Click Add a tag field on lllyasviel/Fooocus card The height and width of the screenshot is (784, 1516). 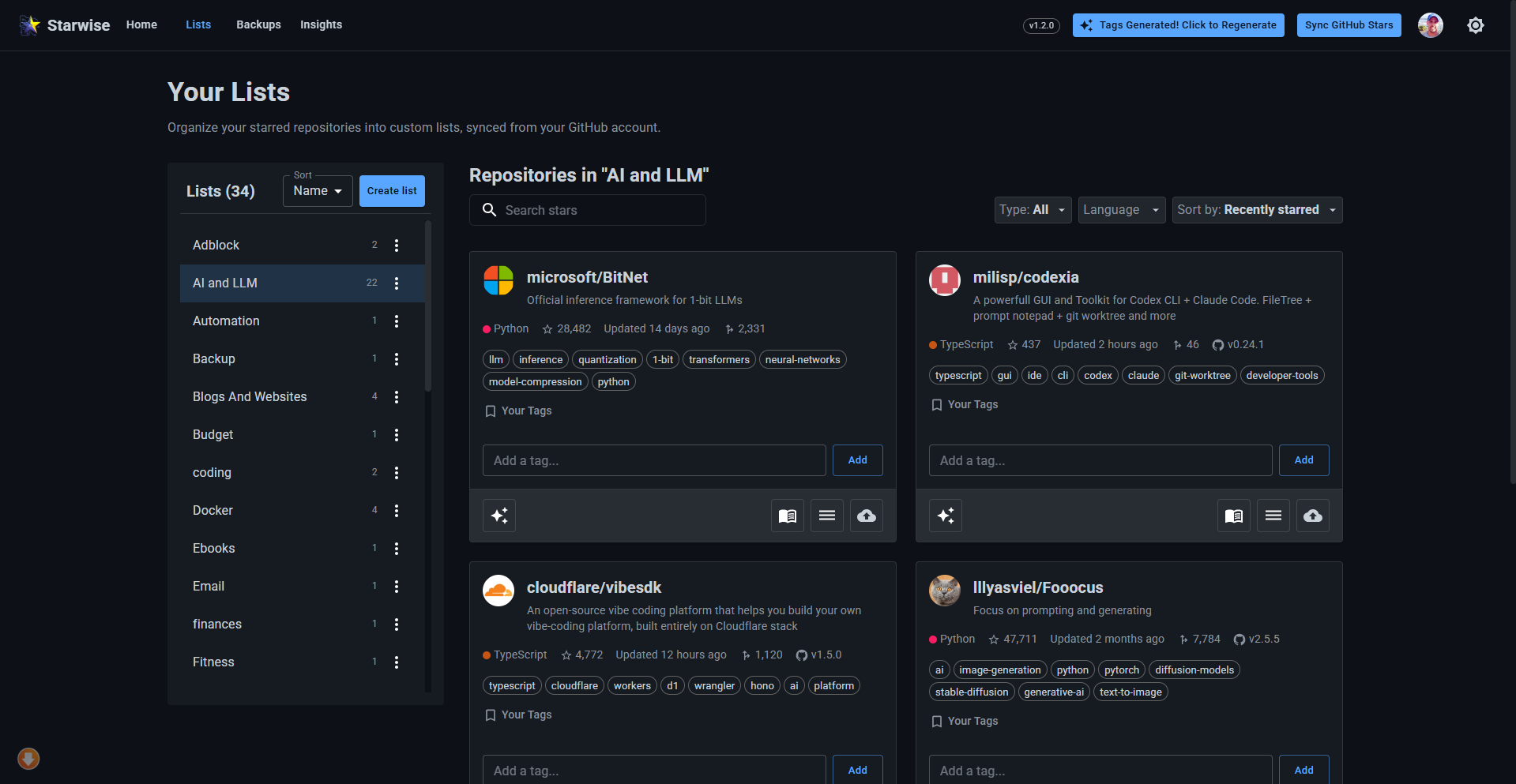1100,770
